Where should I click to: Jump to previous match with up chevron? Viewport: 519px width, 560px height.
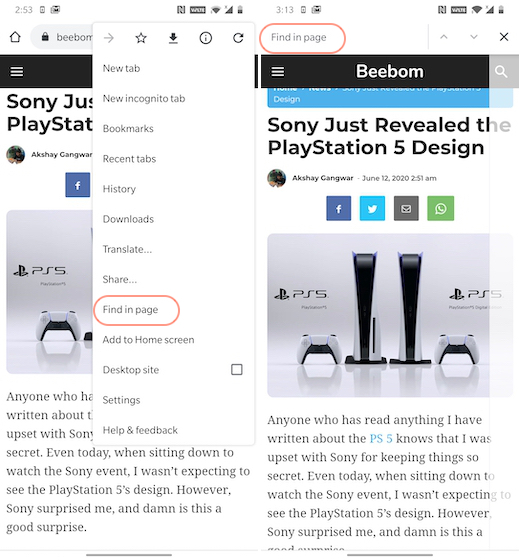tap(444, 37)
